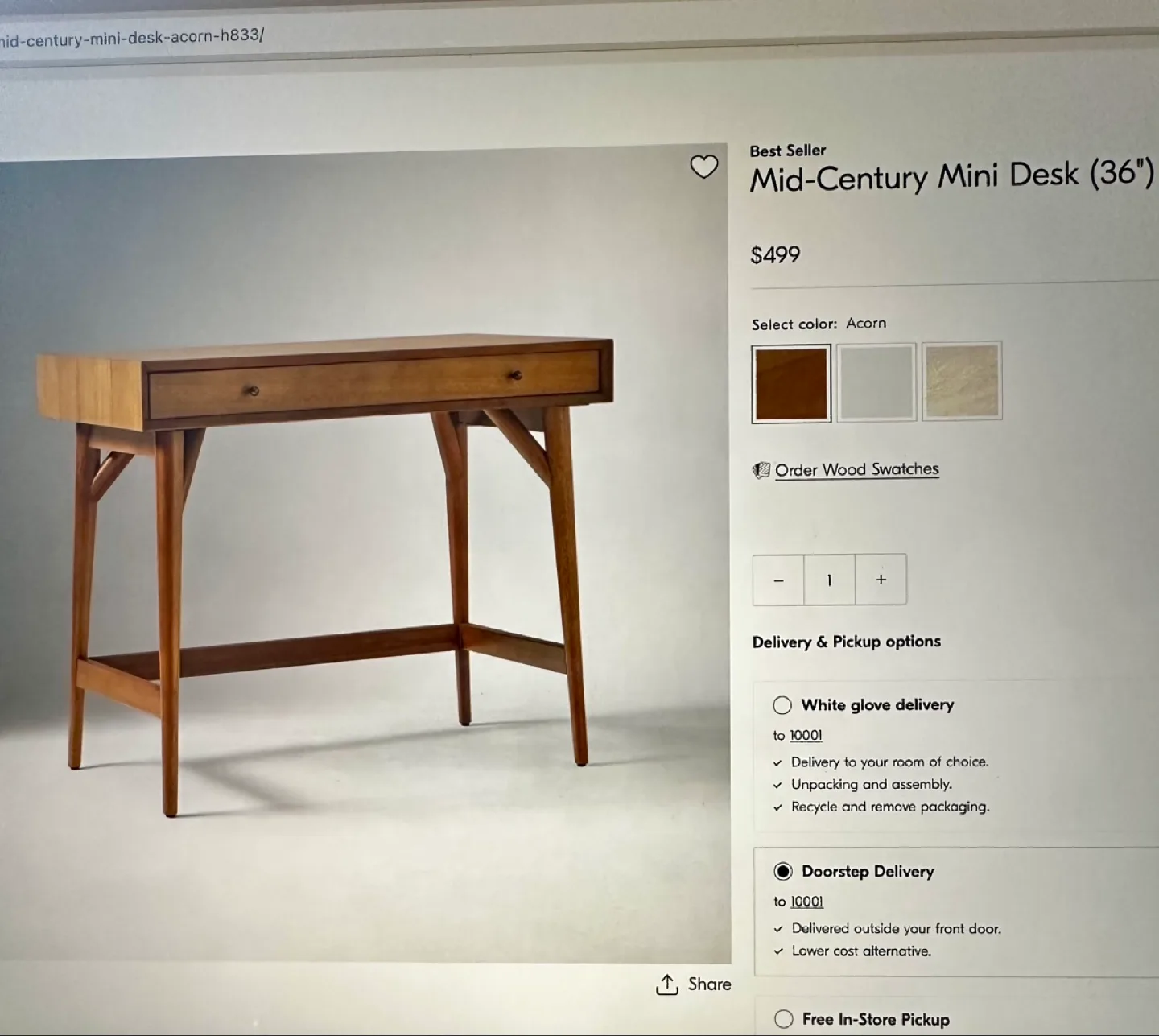Add desk to favorites with heart icon
1159x1036 pixels.
[x=703, y=167]
